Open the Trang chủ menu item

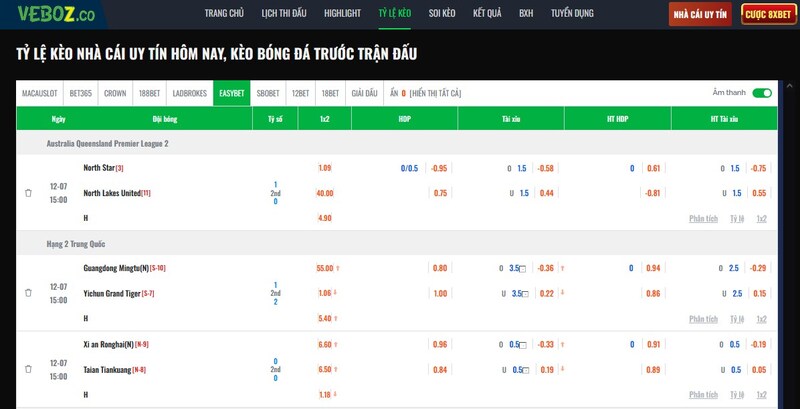224,13
